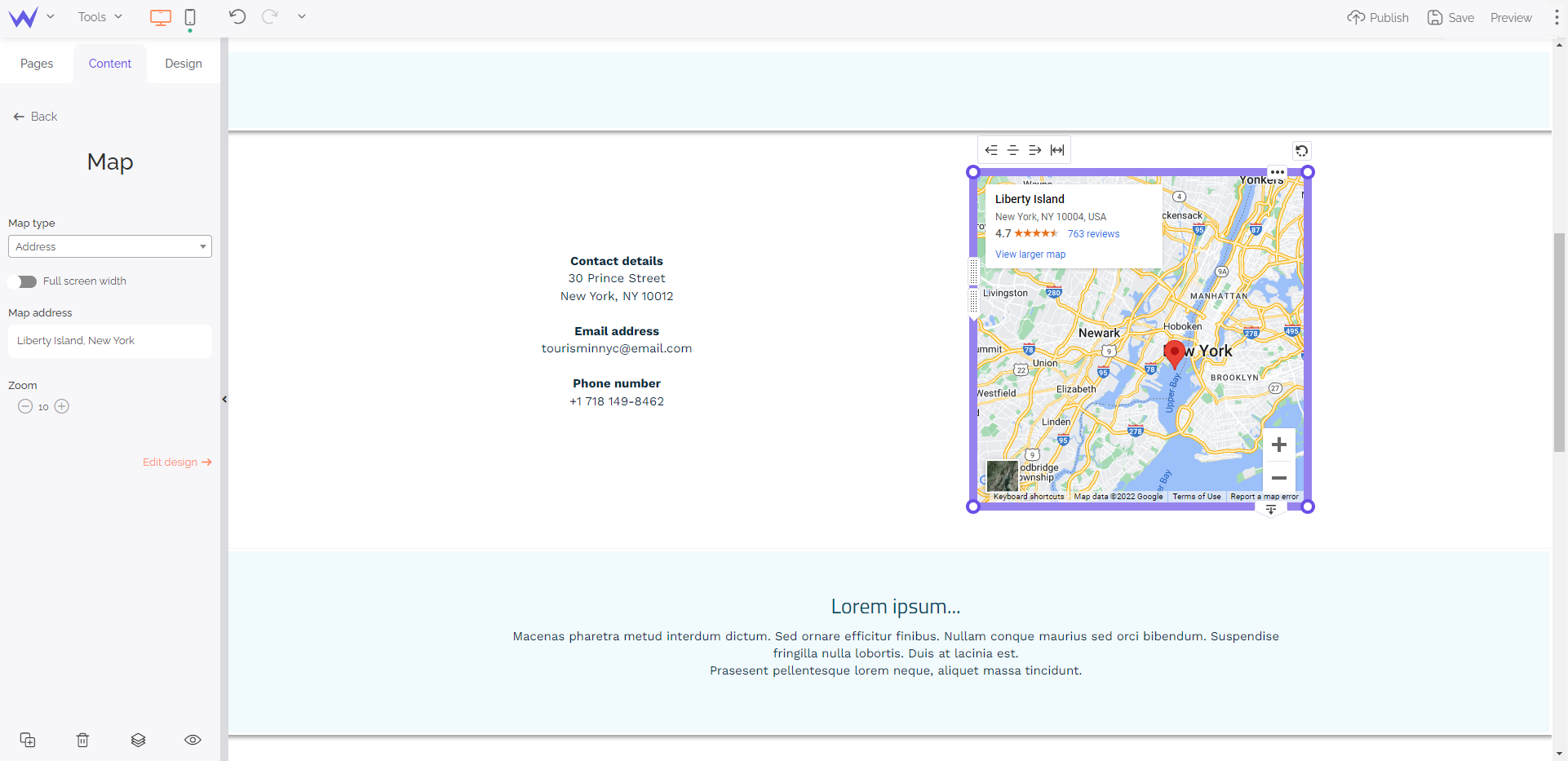Image resolution: width=1568 pixels, height=761 pixels.
Task: Open Google map Terms of Use
Action: [1197, 497]
